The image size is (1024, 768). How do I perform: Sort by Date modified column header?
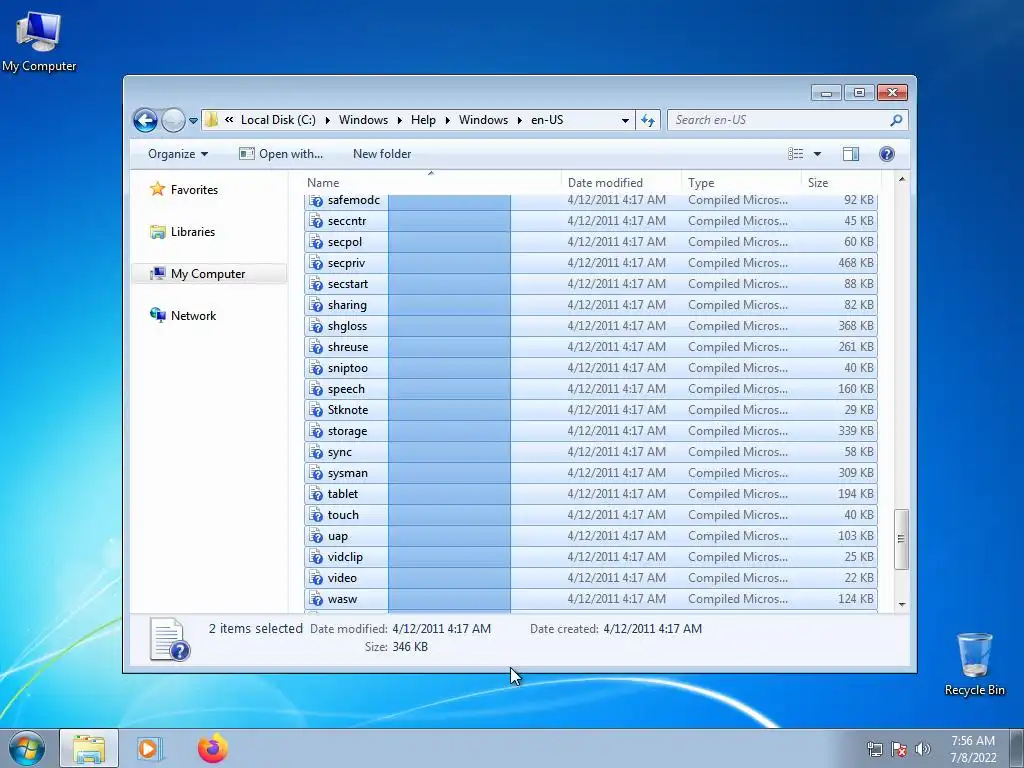pyautogui.click(x=620, y=183)
